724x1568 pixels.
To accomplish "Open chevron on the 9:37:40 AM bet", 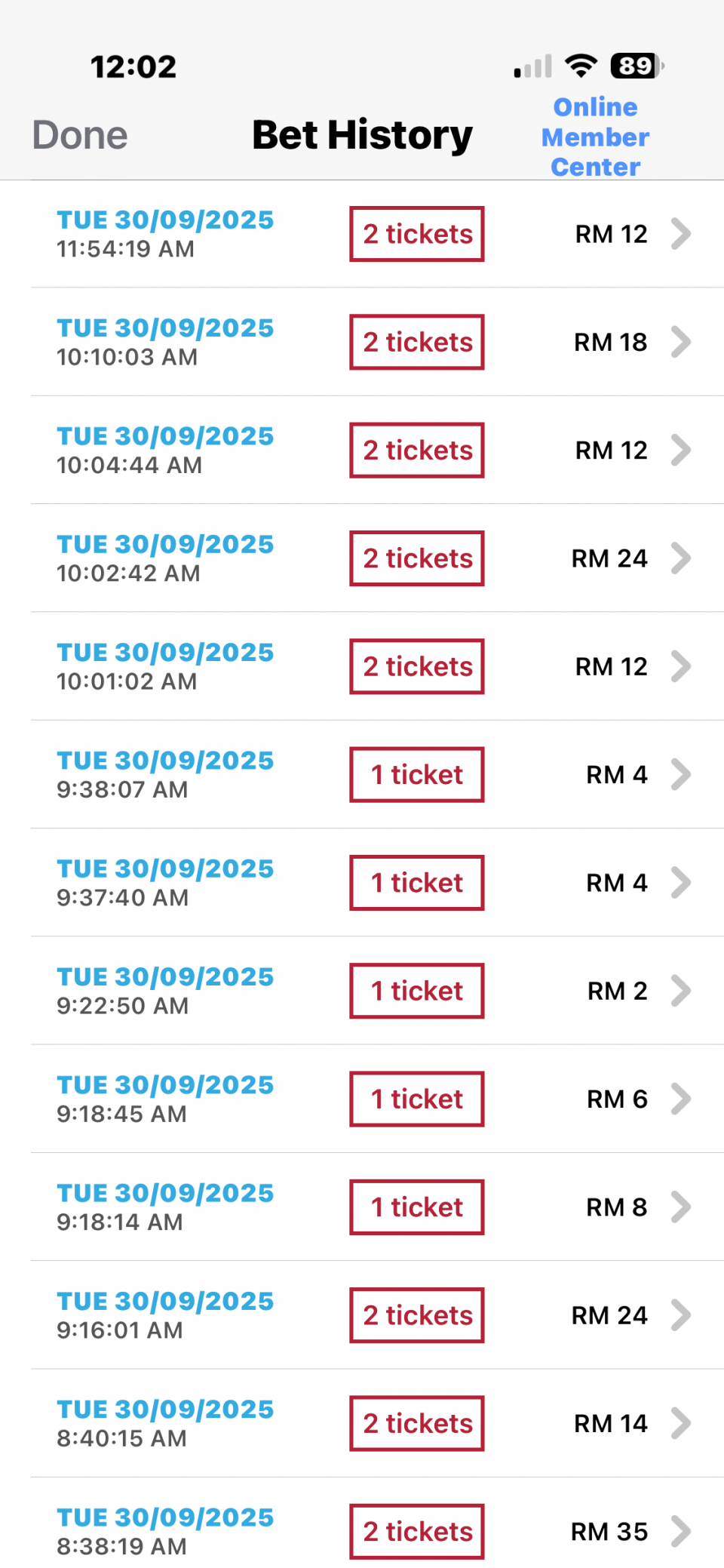I will point(680,883).
